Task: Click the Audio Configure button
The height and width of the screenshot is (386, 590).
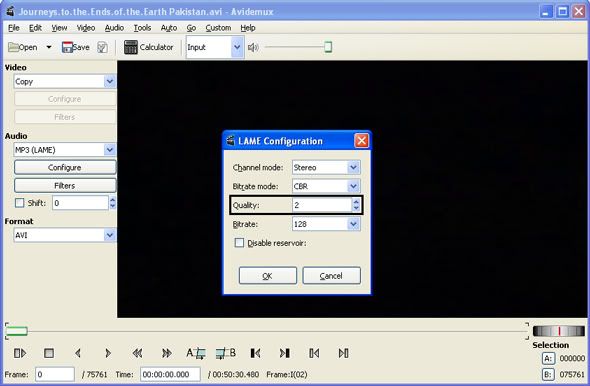Action: (65, 167)
